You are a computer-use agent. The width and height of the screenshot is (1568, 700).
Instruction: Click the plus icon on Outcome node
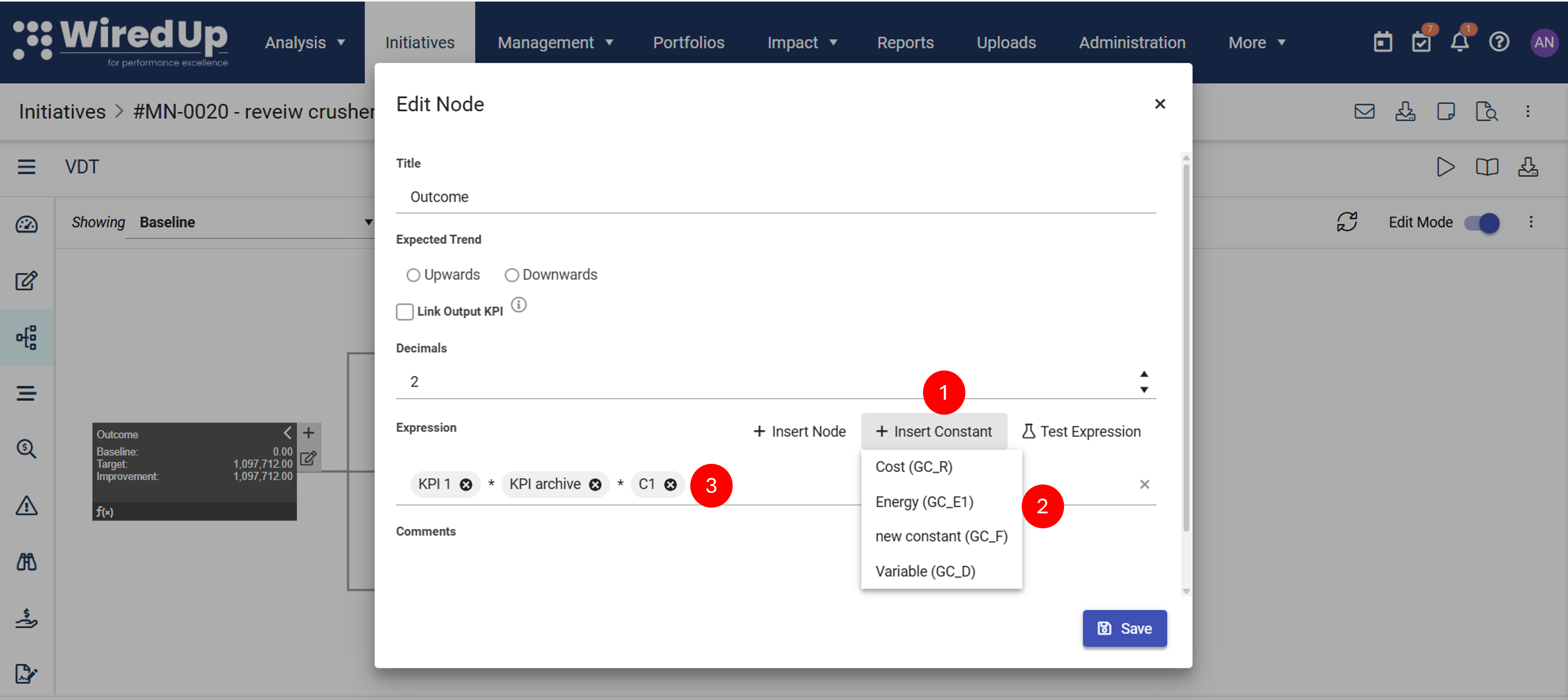309,433
